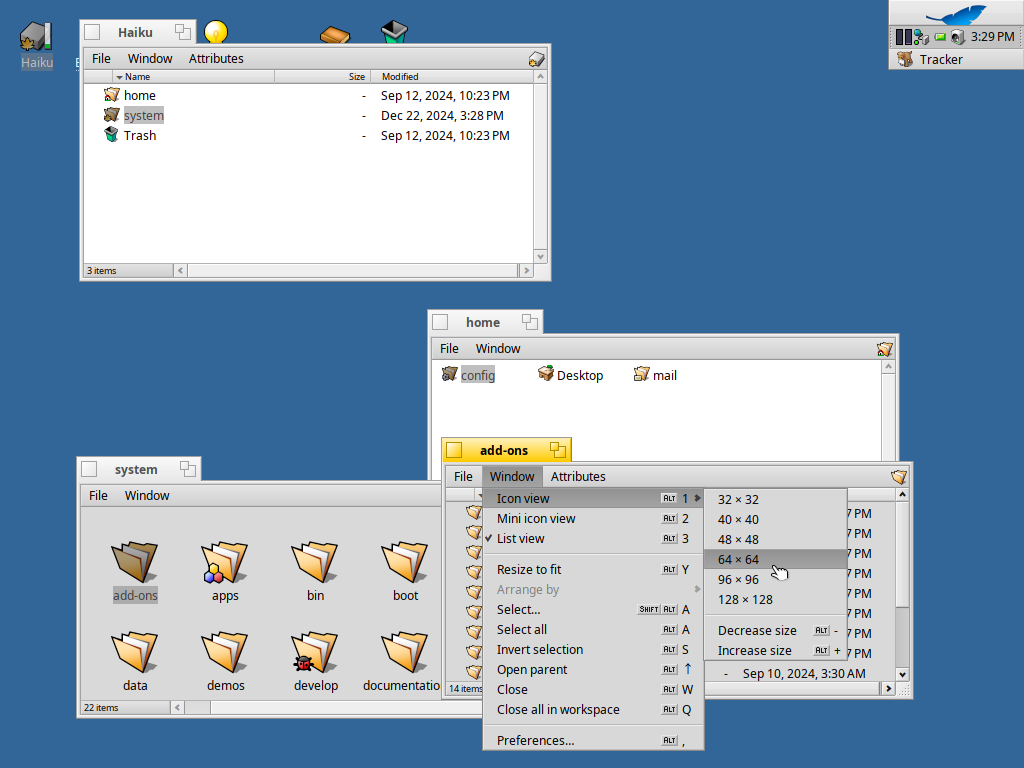Choose 128 × 128 icon size

pyautogui.click(x=775, y=600)
